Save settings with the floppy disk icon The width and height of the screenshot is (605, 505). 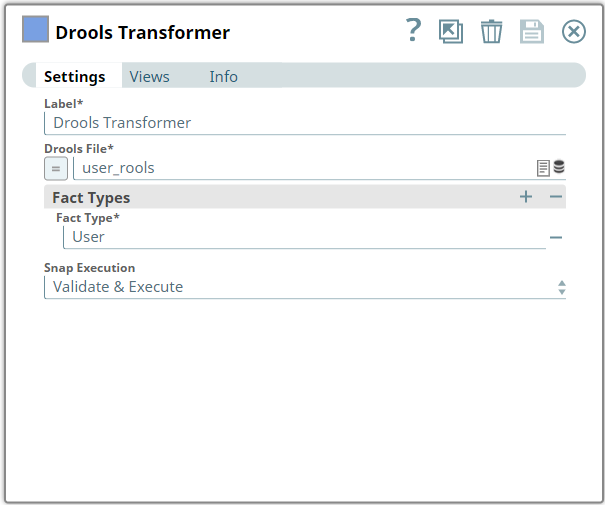(x=532, y=31)
